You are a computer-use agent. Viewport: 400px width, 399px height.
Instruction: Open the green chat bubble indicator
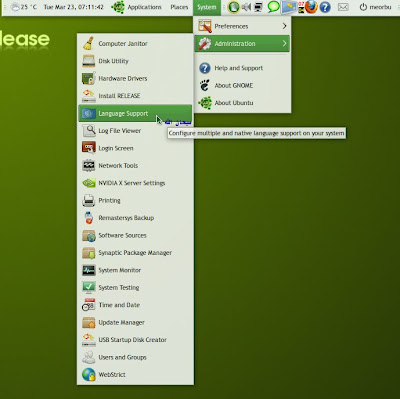[273, 7]
